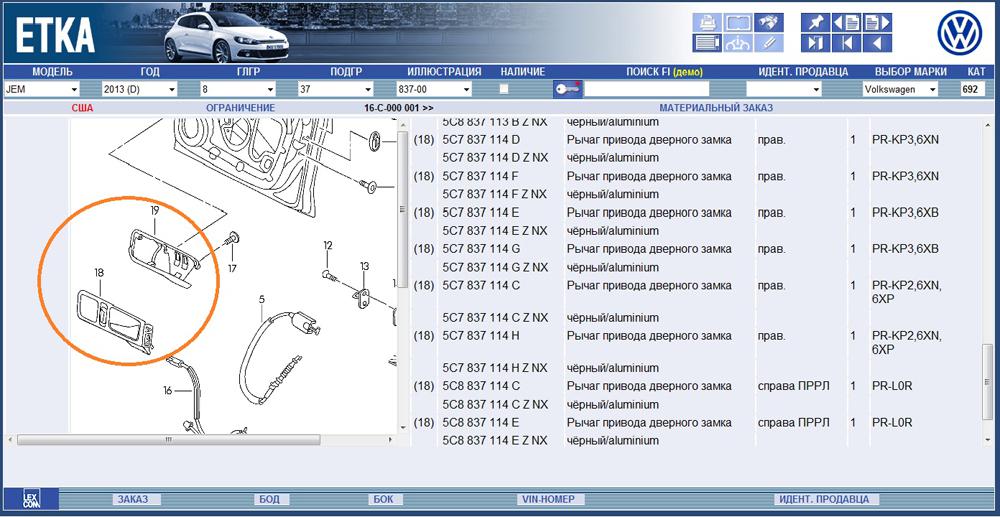Click the ИДЕНТ. ПРОДАВЦА button in the bottom bar
Image resolution: width=1000 pixels, height=517 pixels.
826,499
